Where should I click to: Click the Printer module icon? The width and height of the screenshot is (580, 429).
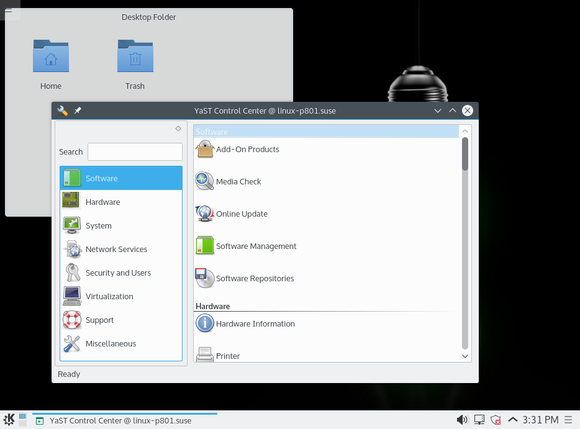click(205, 355)
